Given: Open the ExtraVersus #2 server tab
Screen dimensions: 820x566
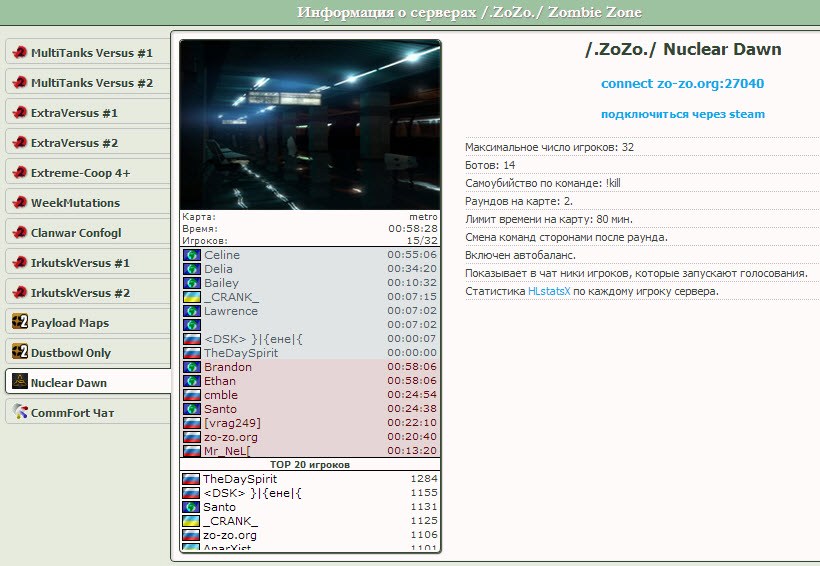Looking at the screenshot, I should (x=74, y=143).
